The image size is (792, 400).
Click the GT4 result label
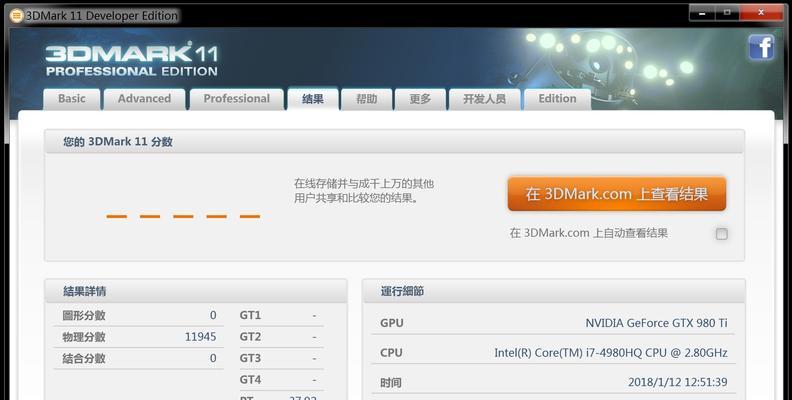point(250,380)
